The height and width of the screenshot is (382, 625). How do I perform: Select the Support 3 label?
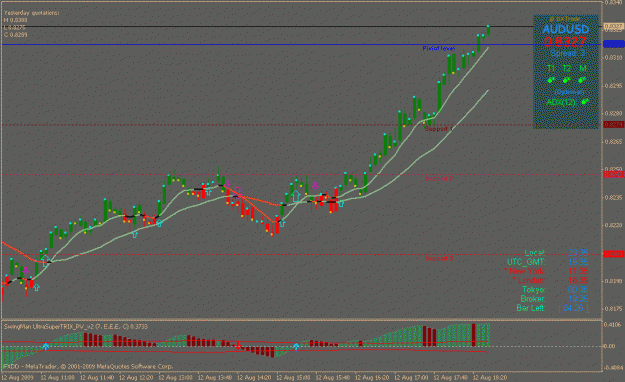pyautogui.click(x=439, y=258)
